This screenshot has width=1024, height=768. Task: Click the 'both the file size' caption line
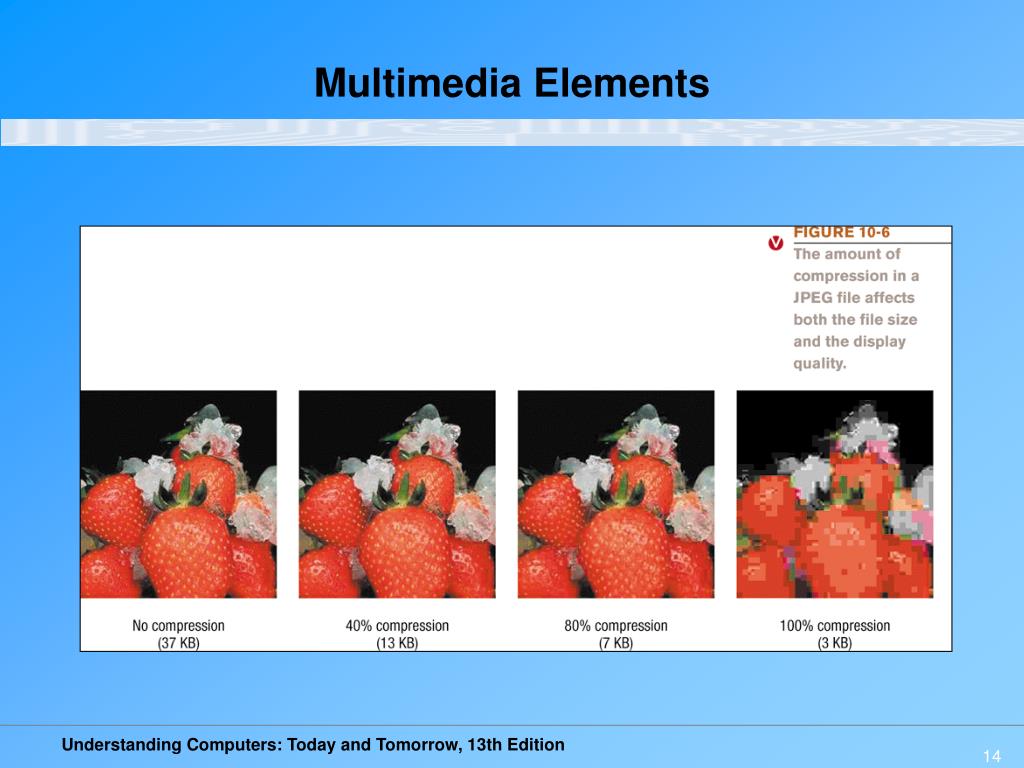coord(856,319)
